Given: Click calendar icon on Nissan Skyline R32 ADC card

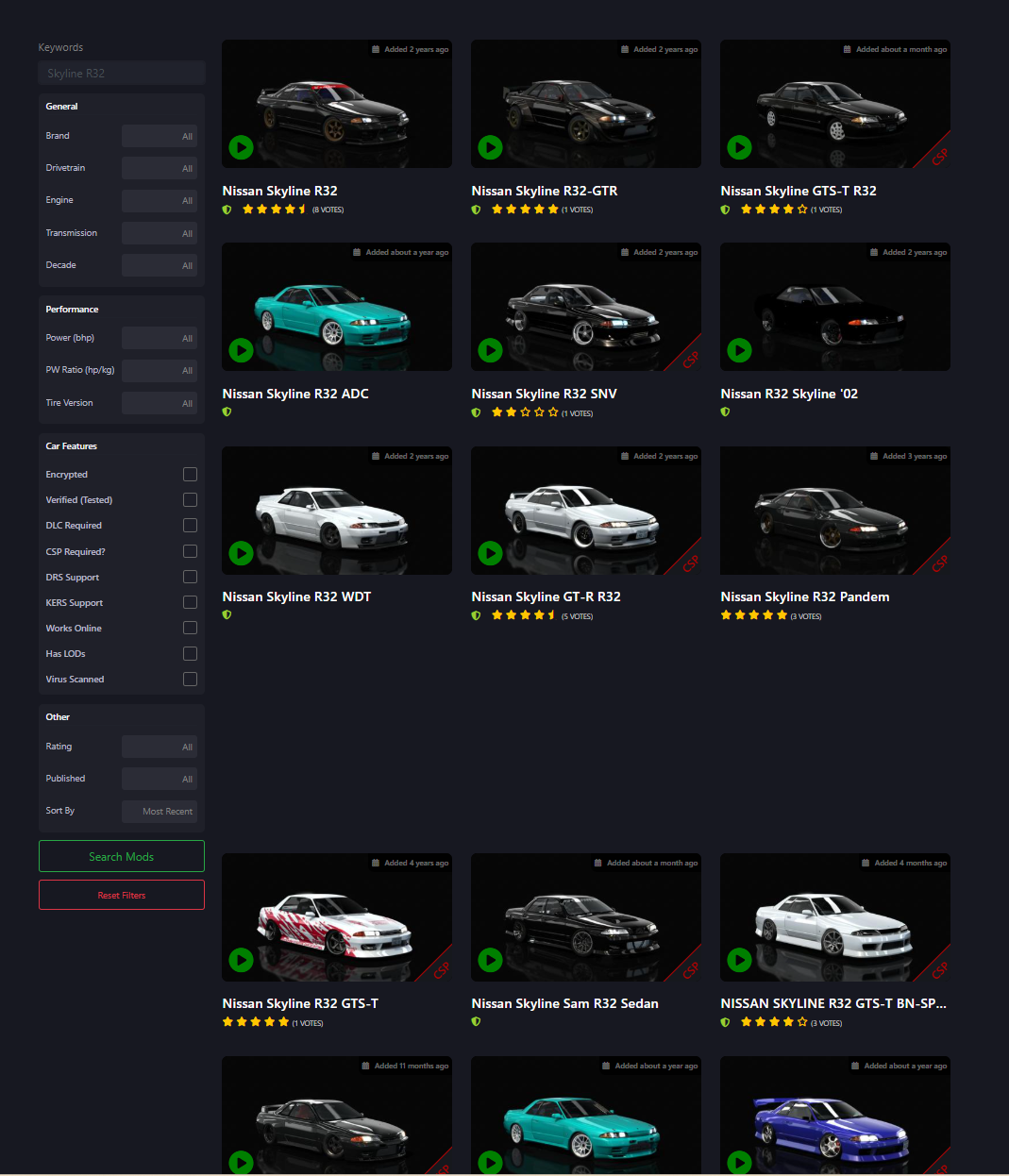Looking at the screenshot, I should tap(357, 252).
